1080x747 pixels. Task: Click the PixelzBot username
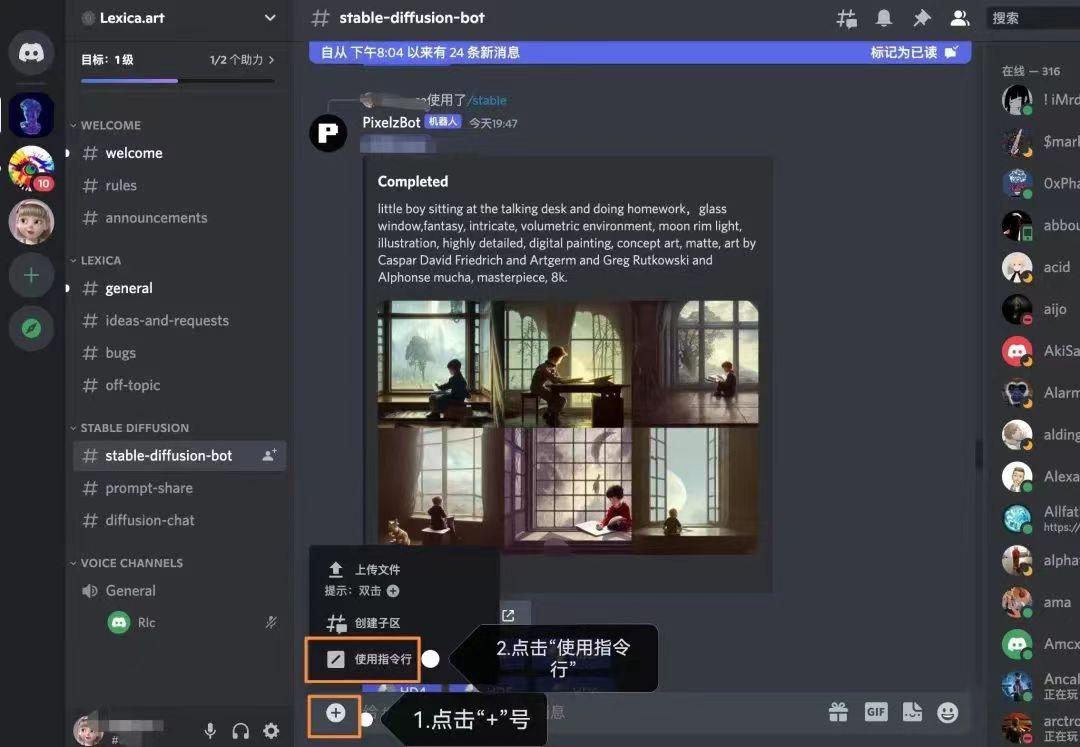pyautogui.click(x=391, y=123)
